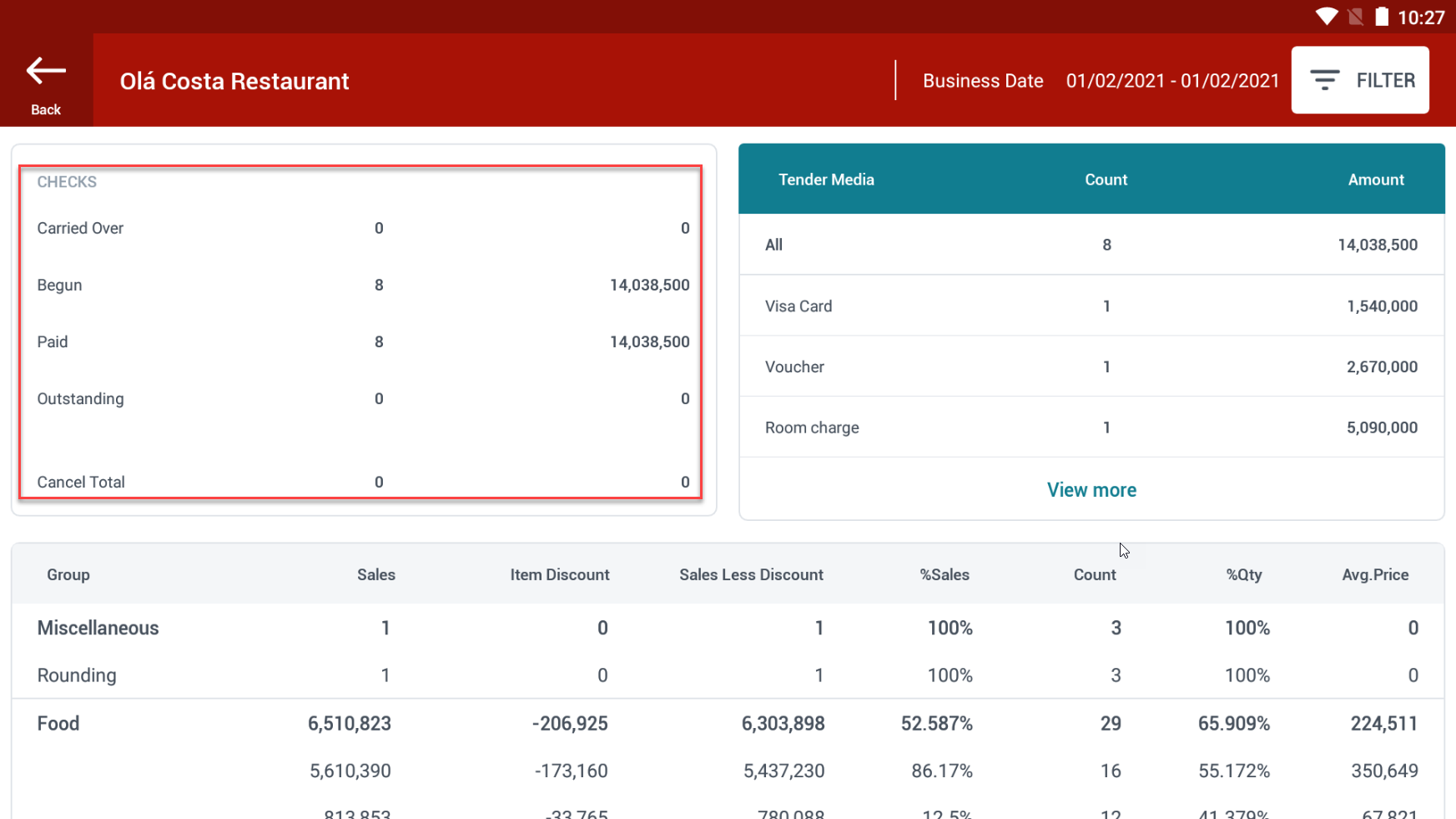Select the Rounding sub-row
This screenshot has width=1456, height=819.
pos(77,675)
